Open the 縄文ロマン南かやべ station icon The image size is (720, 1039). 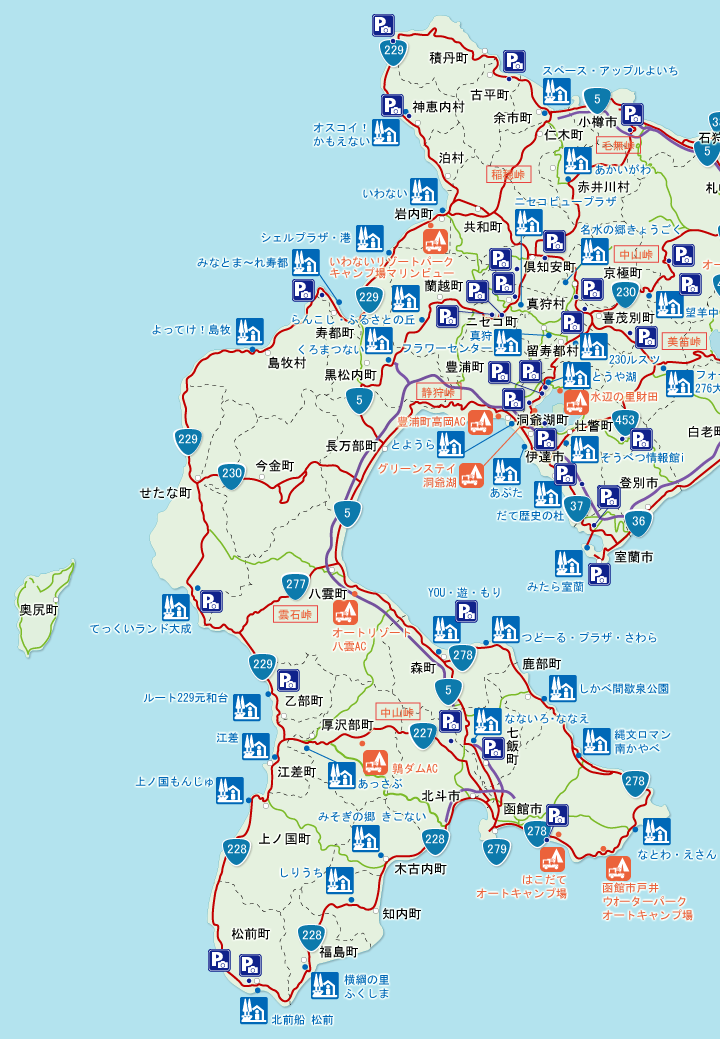597,741
